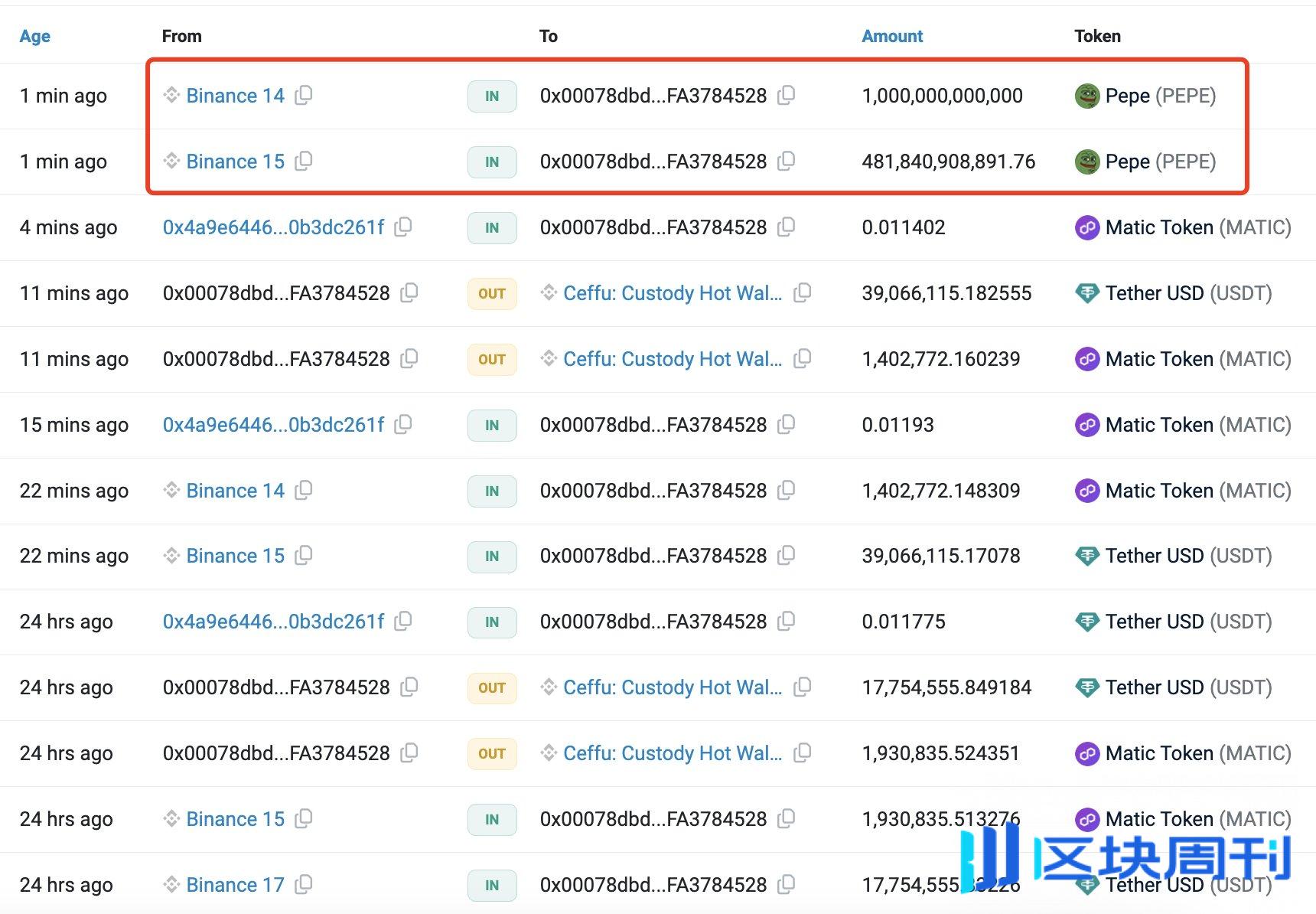Copy sender address in 39,066,115.182555 USDT row
This screenshot has height=914, width=1316.
click(409, 293)
